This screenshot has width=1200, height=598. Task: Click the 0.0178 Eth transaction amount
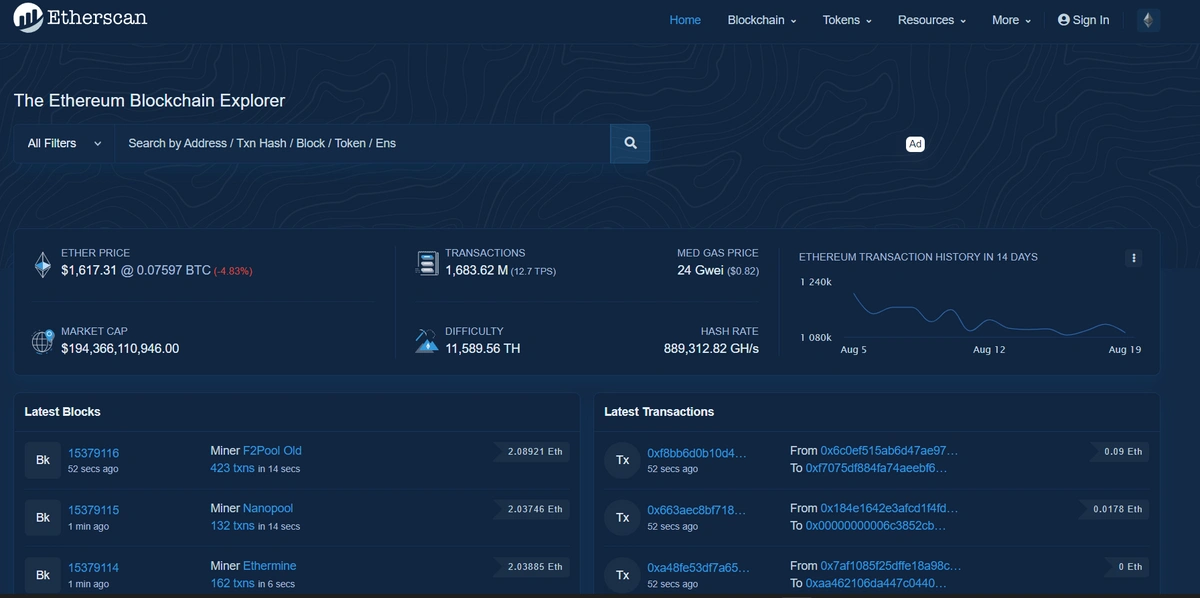(1115, 509)
